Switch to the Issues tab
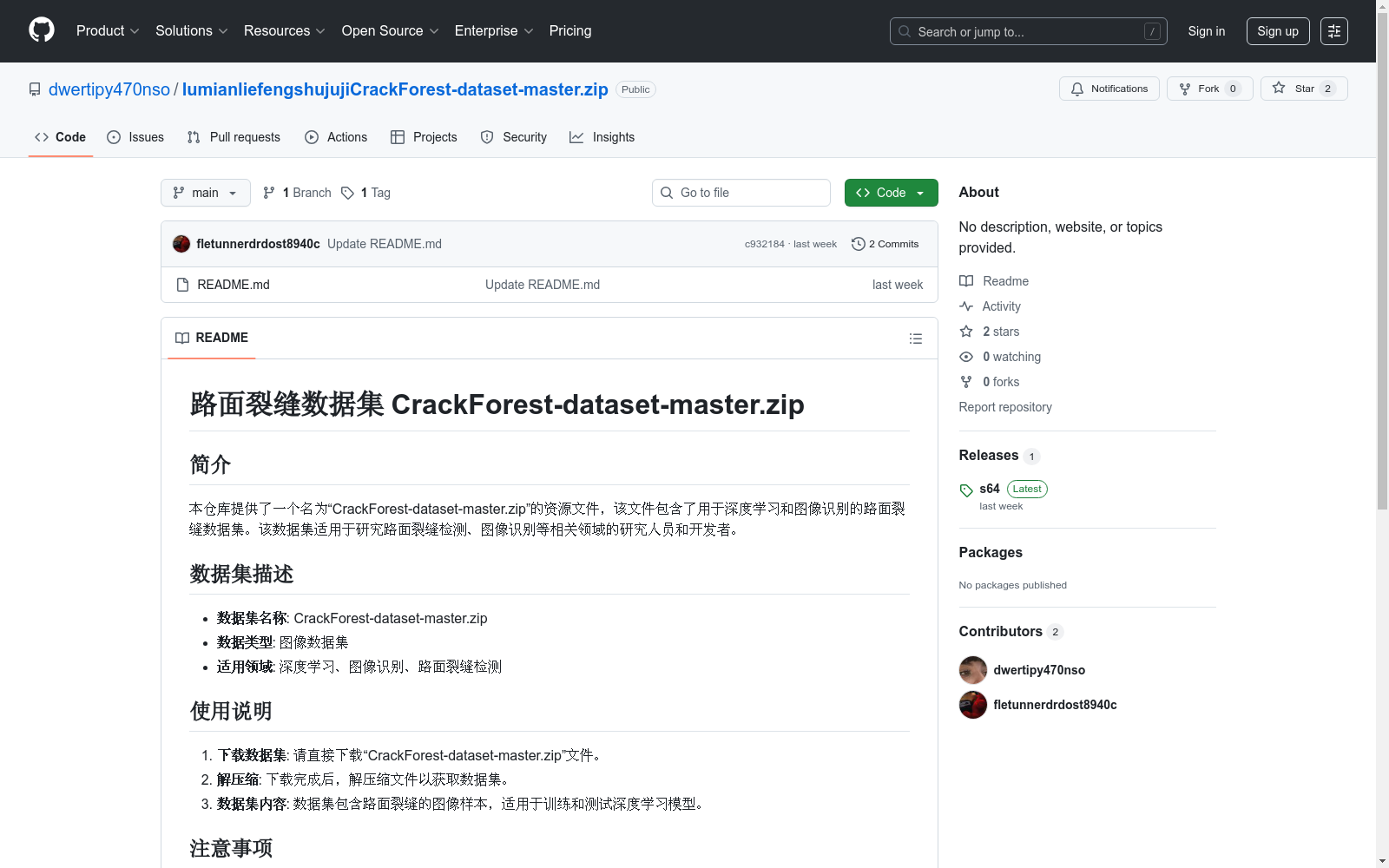This screenshot has height=868, width=1389. click(x=135, y=137)
